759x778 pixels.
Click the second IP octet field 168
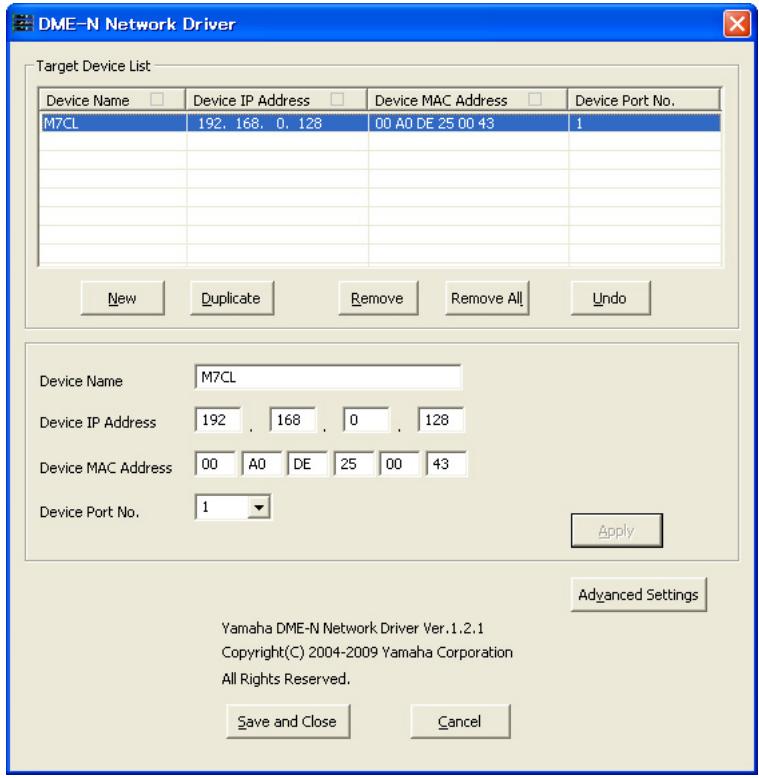[x=292, y=420]
